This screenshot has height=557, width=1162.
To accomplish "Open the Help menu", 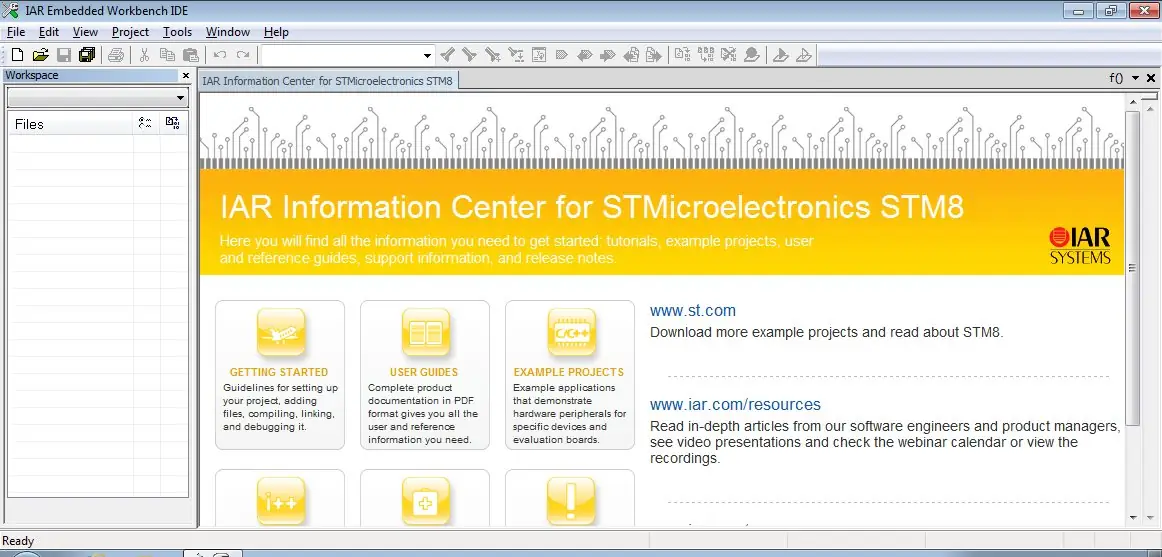I will coord(276,32).
